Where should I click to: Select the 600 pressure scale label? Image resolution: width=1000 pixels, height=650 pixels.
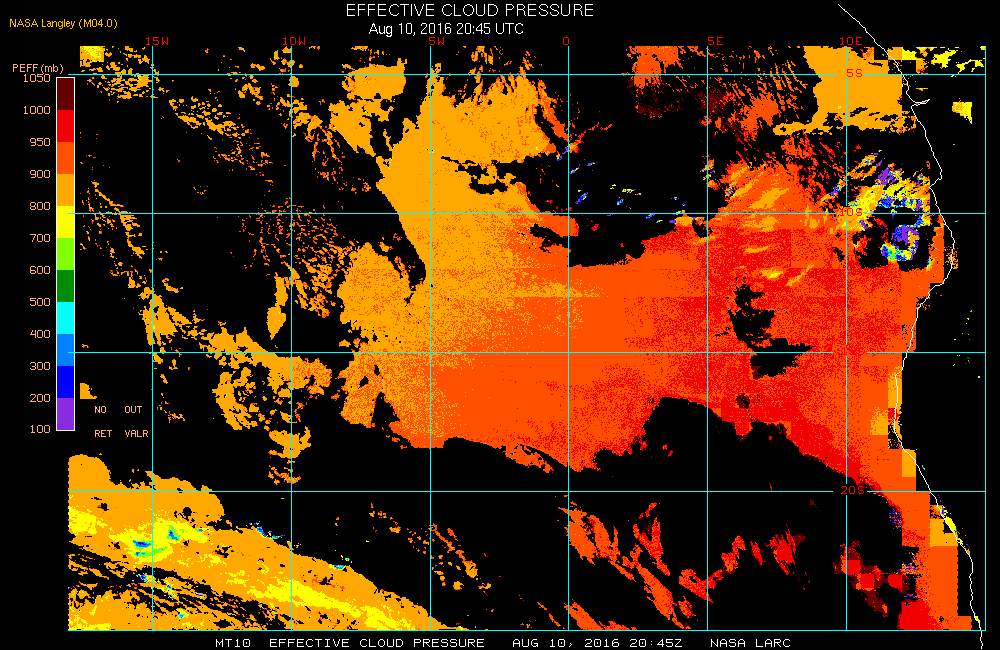coord(40,269)
